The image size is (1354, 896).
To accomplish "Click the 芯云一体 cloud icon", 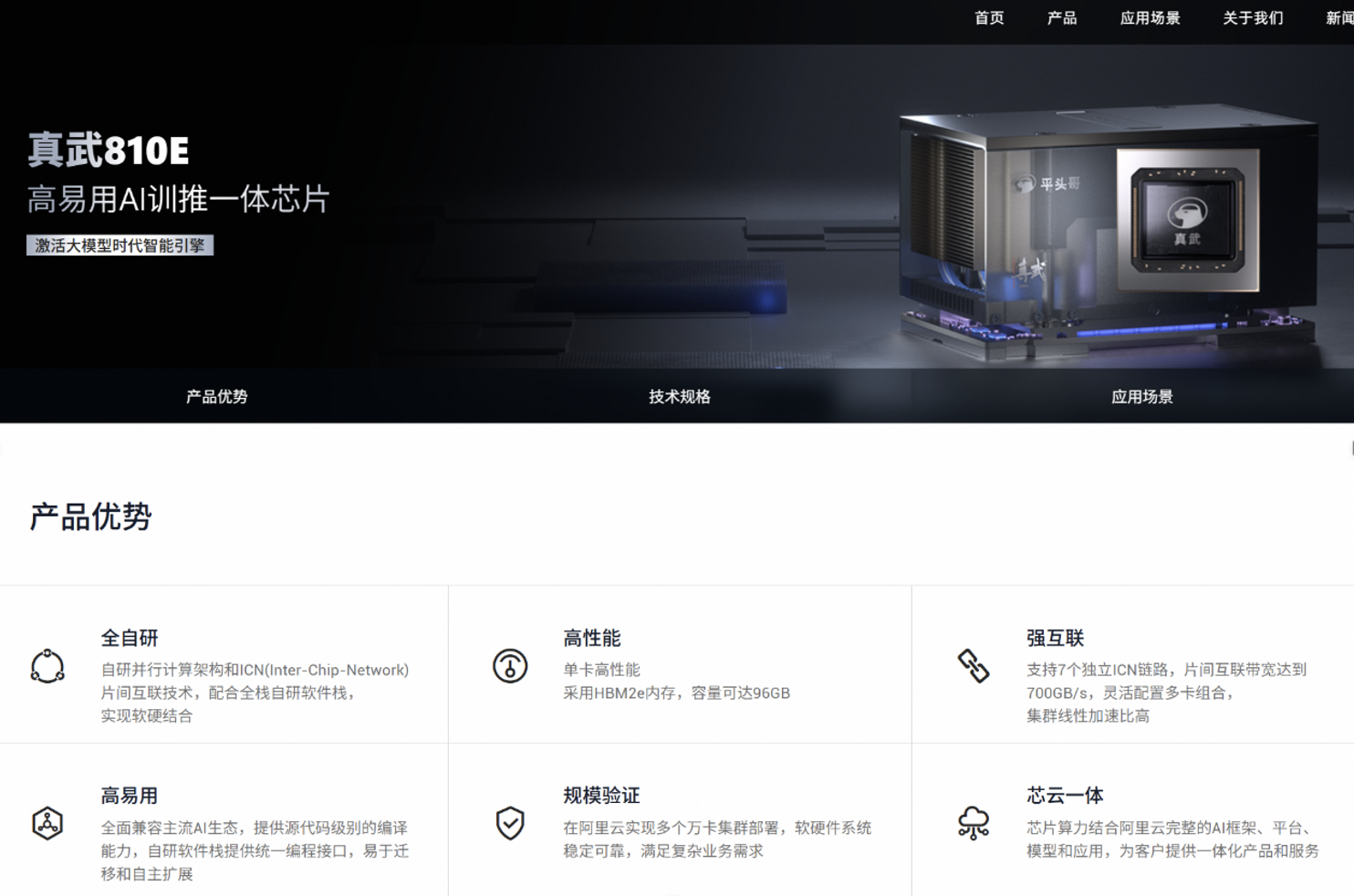I will point(974,823).
